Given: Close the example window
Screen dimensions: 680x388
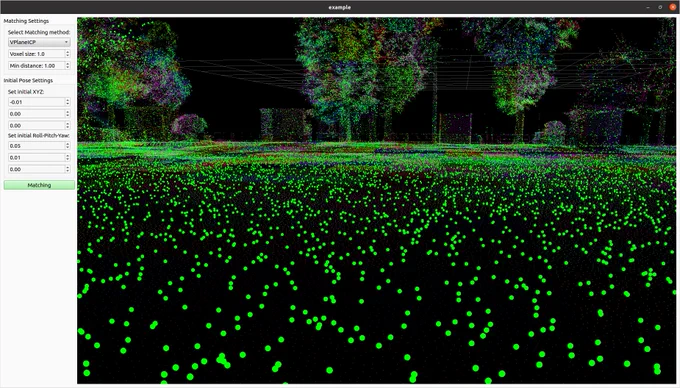Looking at the screenshot, I should (x=673, y=7).
